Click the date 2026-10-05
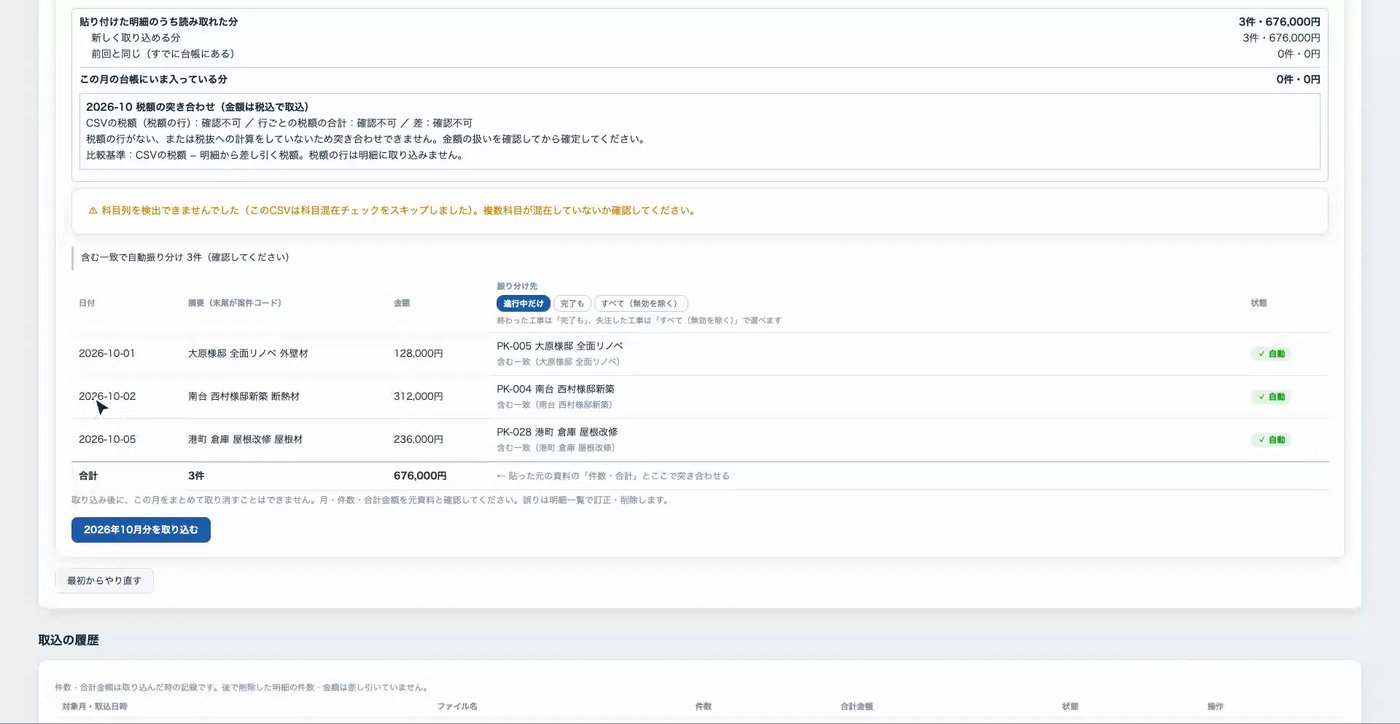 coord(107,440)
